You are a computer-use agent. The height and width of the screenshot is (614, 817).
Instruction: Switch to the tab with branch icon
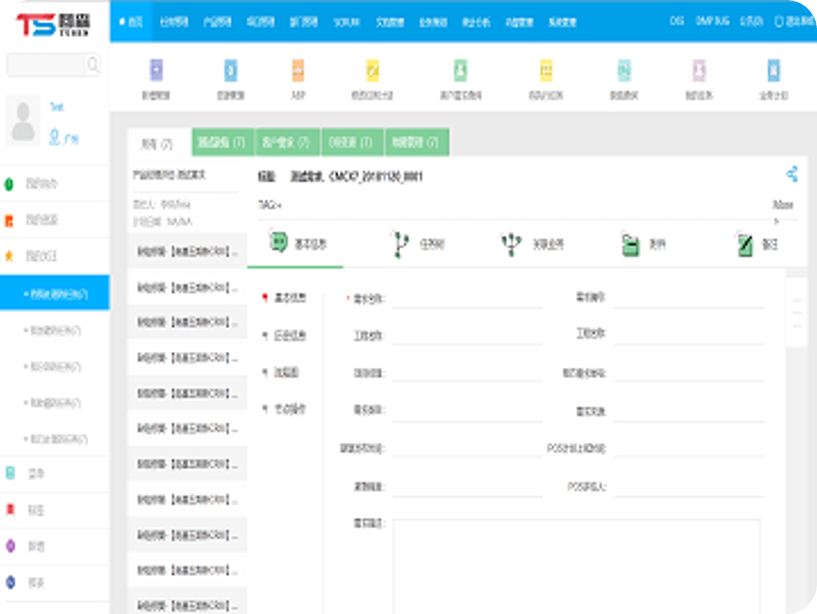pyautogui.click(x=418, y=244)
